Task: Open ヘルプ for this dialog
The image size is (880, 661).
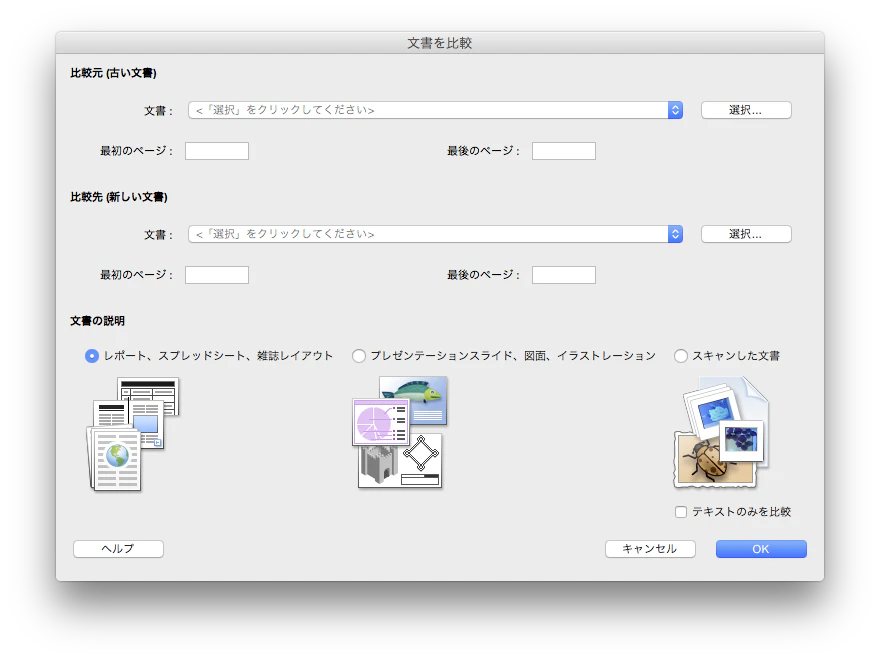Action: click(x=118, y=549)
